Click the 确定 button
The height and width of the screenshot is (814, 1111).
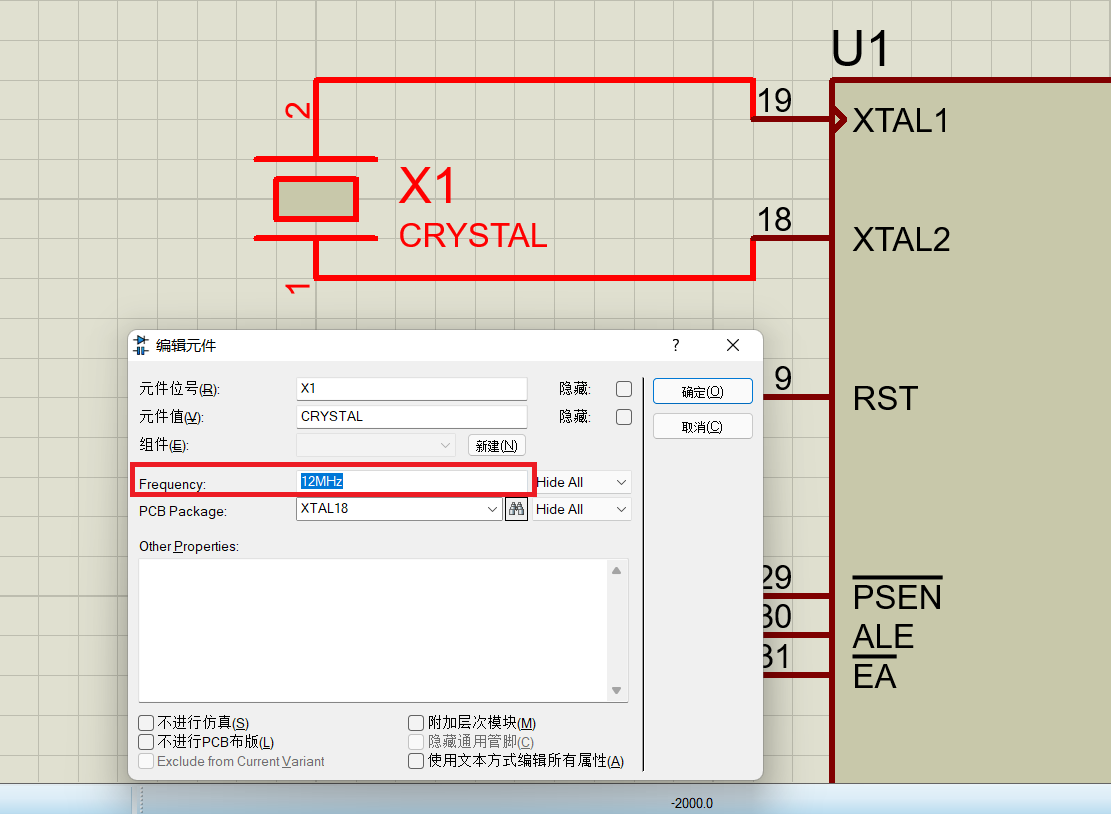[x=702, y=392]
